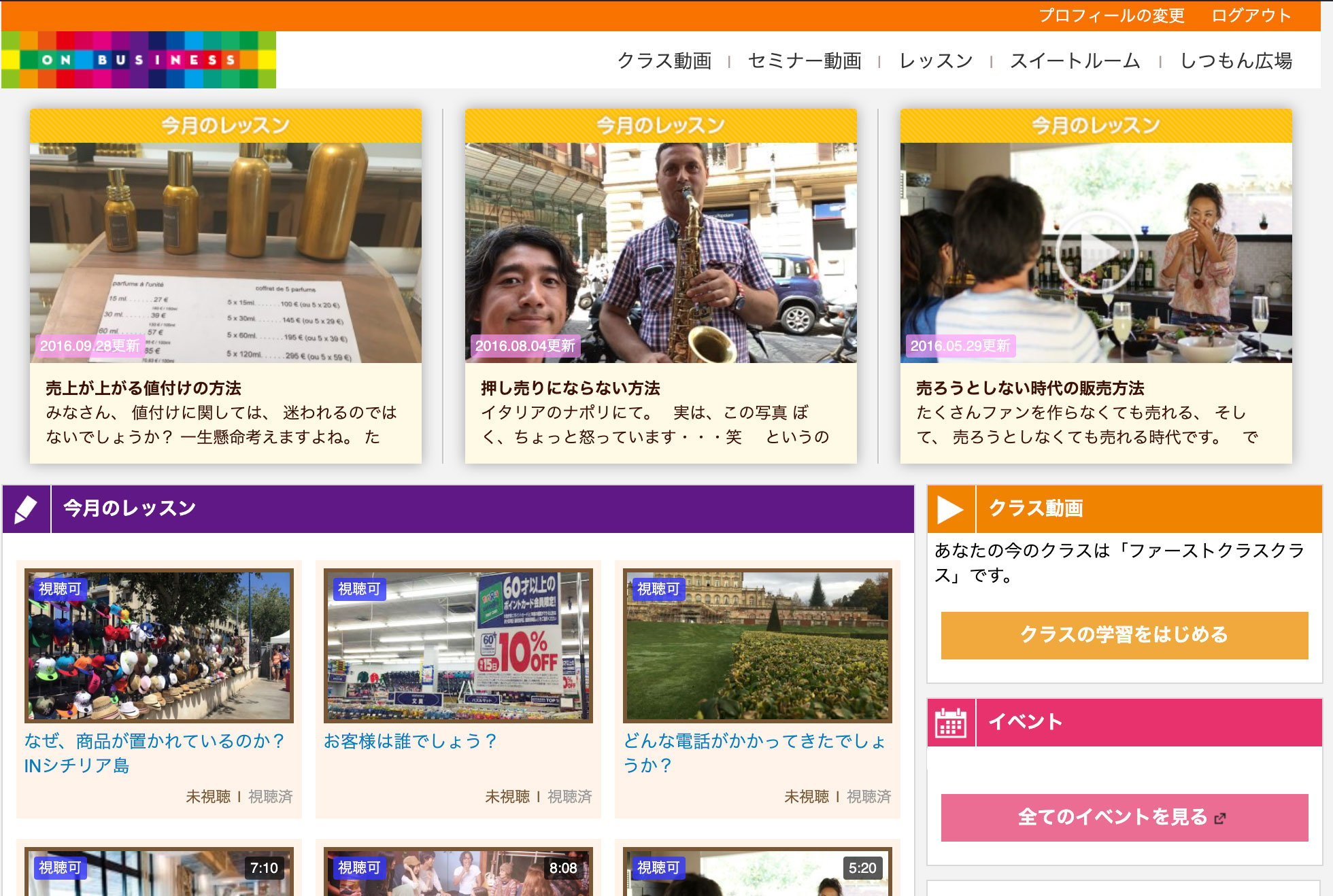Open the video thumbnail with duration 8:08
The height and width of the screenshot is (896, 1333).
(x=458, y=872)
